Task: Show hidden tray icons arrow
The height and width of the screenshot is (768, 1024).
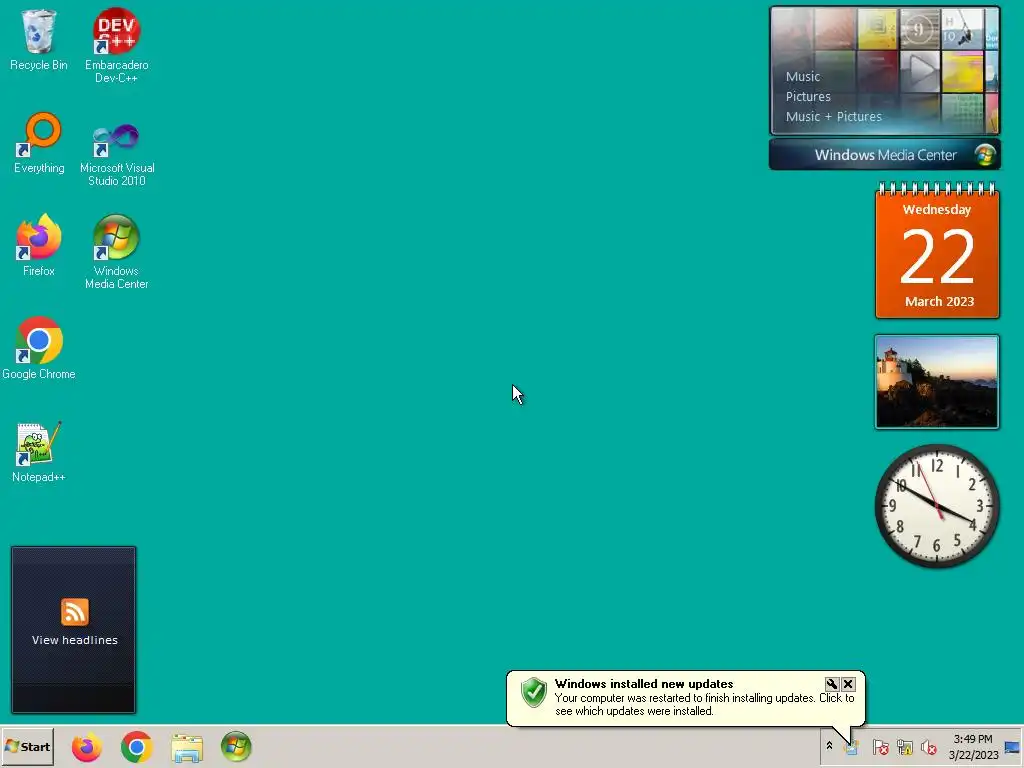Action: [829, 746]
